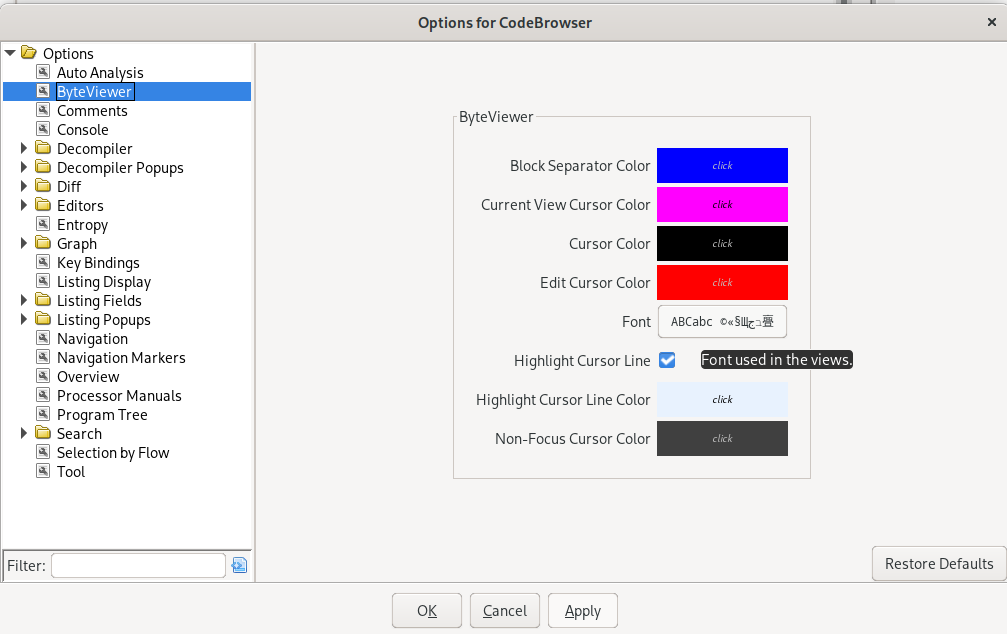Click Restore Defaults button
The height and width of the screenshot is (634, 1007).
(939, 563)
